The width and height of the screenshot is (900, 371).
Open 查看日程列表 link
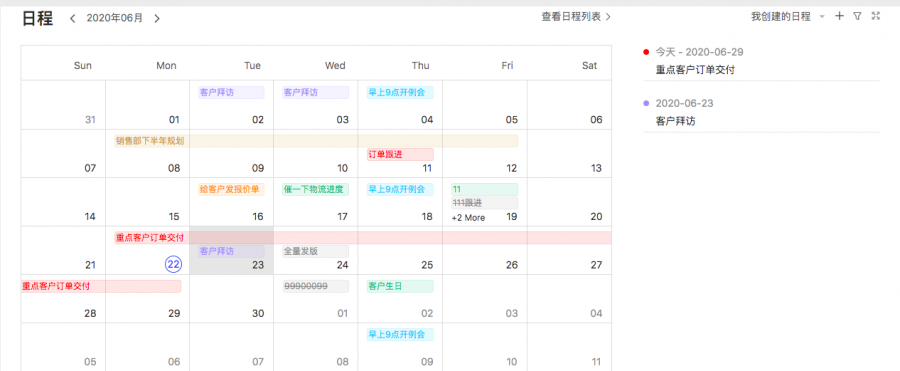coord(576,17)
